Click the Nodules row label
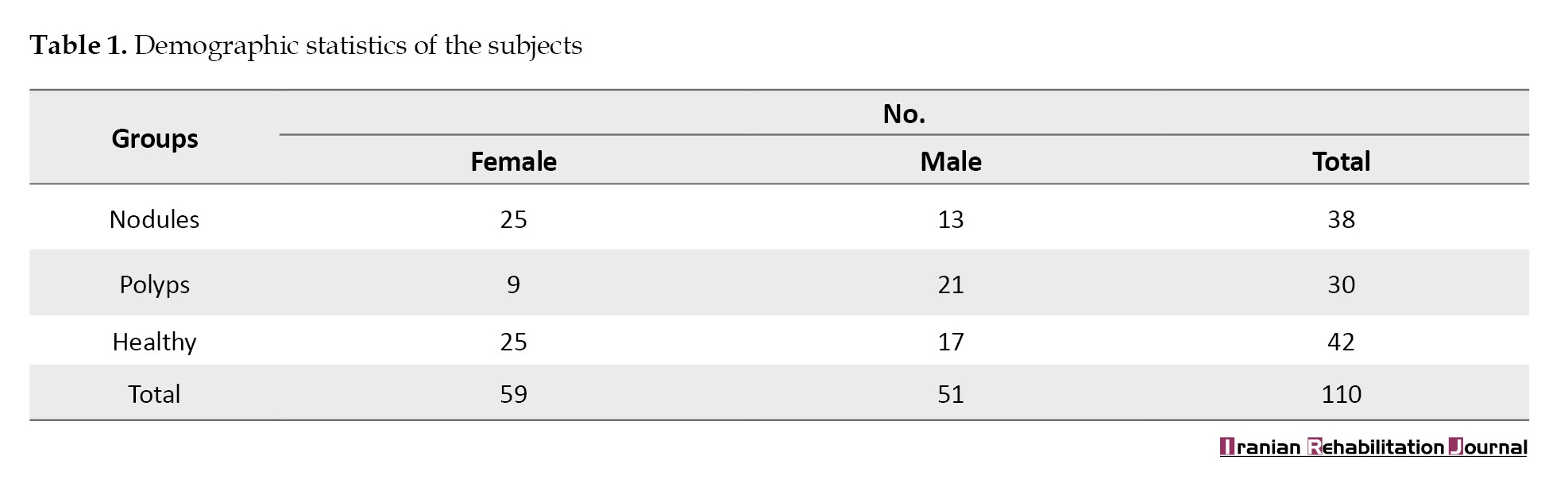The height and width of the screenshot is (495, 1568). (154, 219)
